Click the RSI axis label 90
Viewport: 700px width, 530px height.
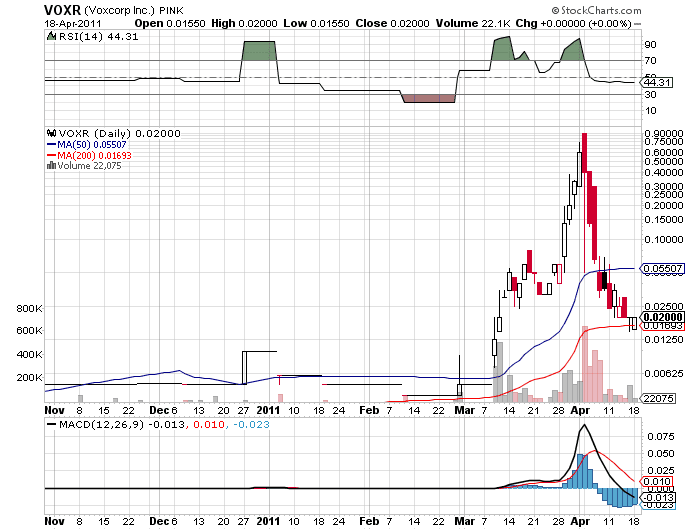pyautogui.click(x=650, y=44)
